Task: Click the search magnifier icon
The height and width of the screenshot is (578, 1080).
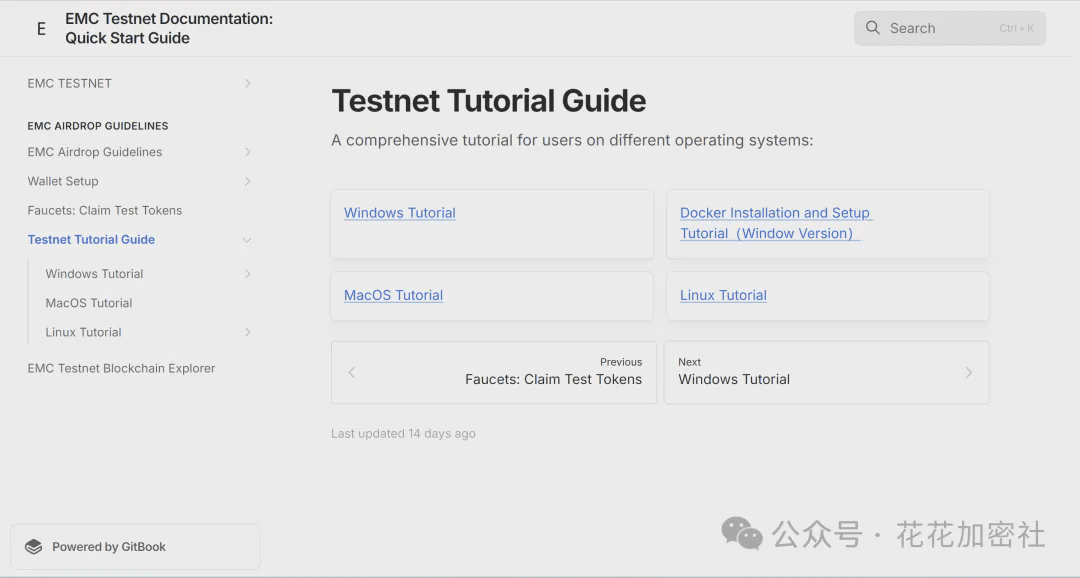Action: point(873,28)
